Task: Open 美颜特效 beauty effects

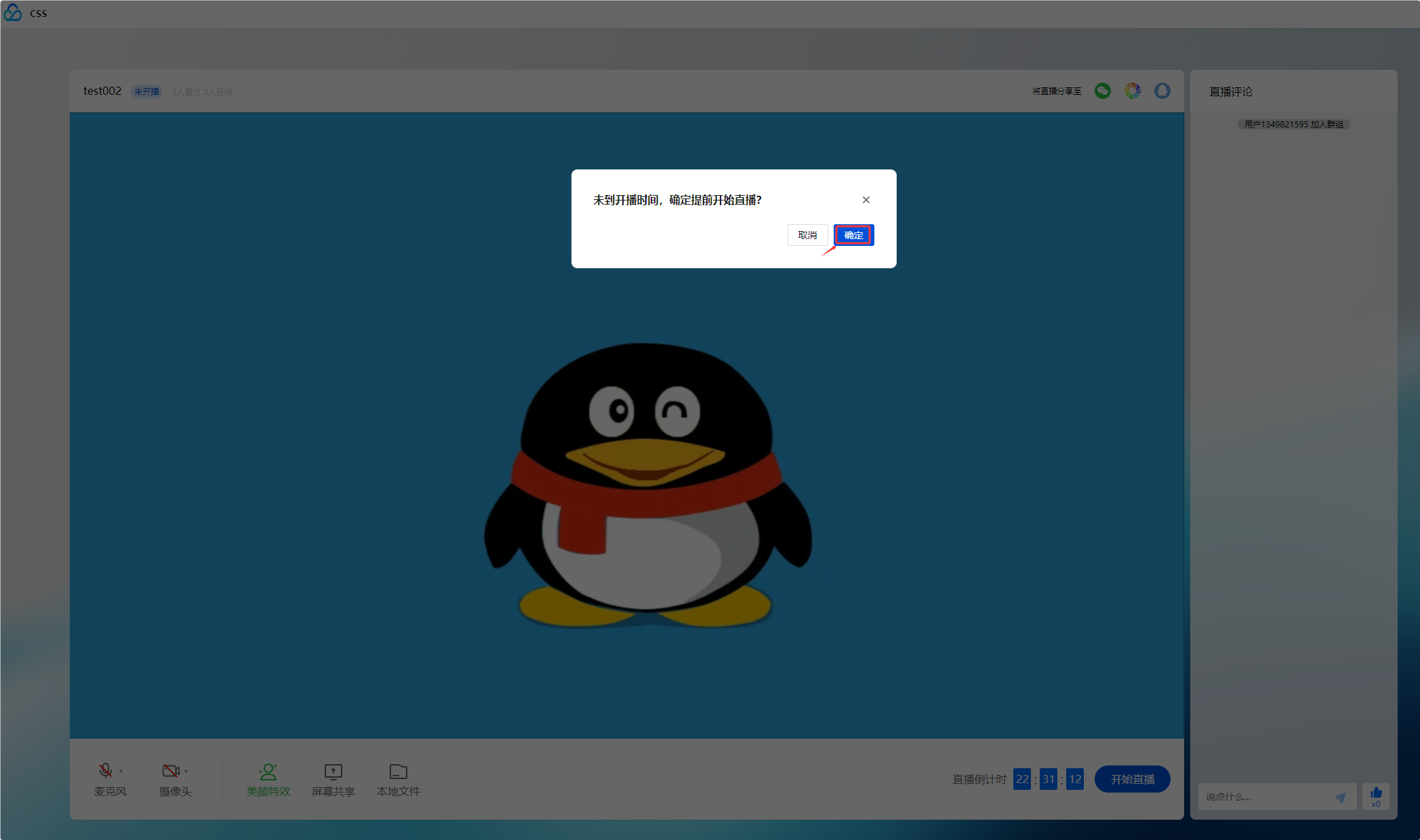Action: tap(268, 780)
